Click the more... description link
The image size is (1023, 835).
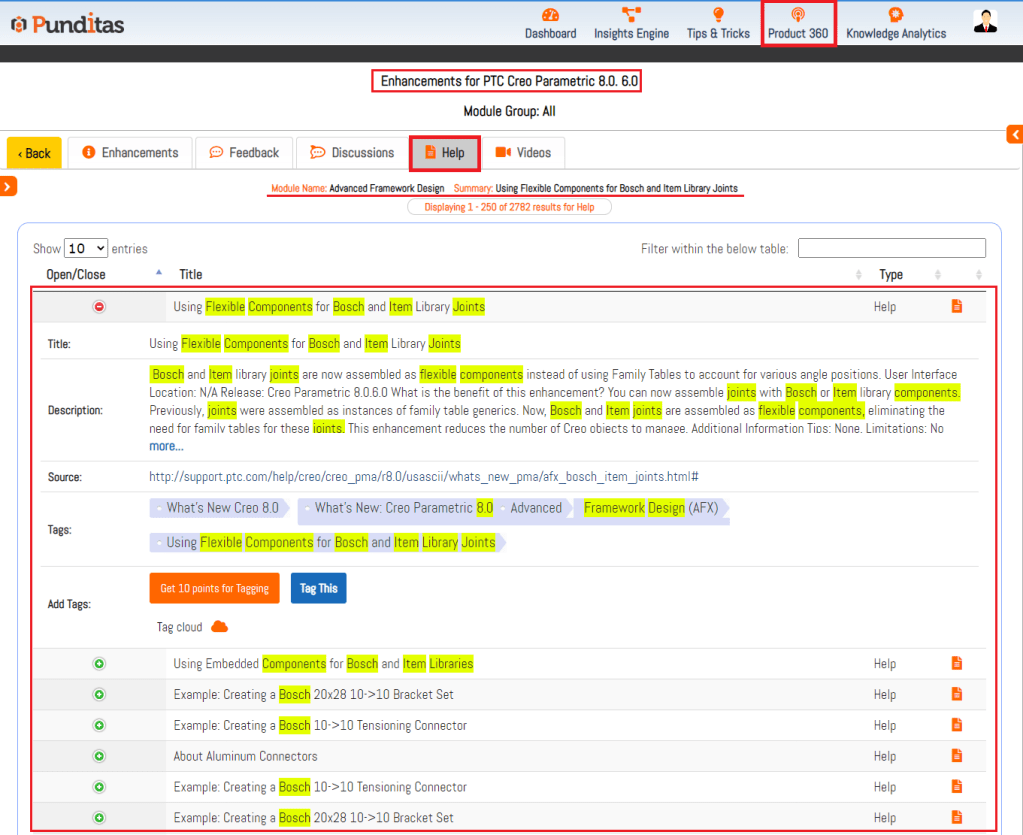pyautogui.click(x=166, y=446)
